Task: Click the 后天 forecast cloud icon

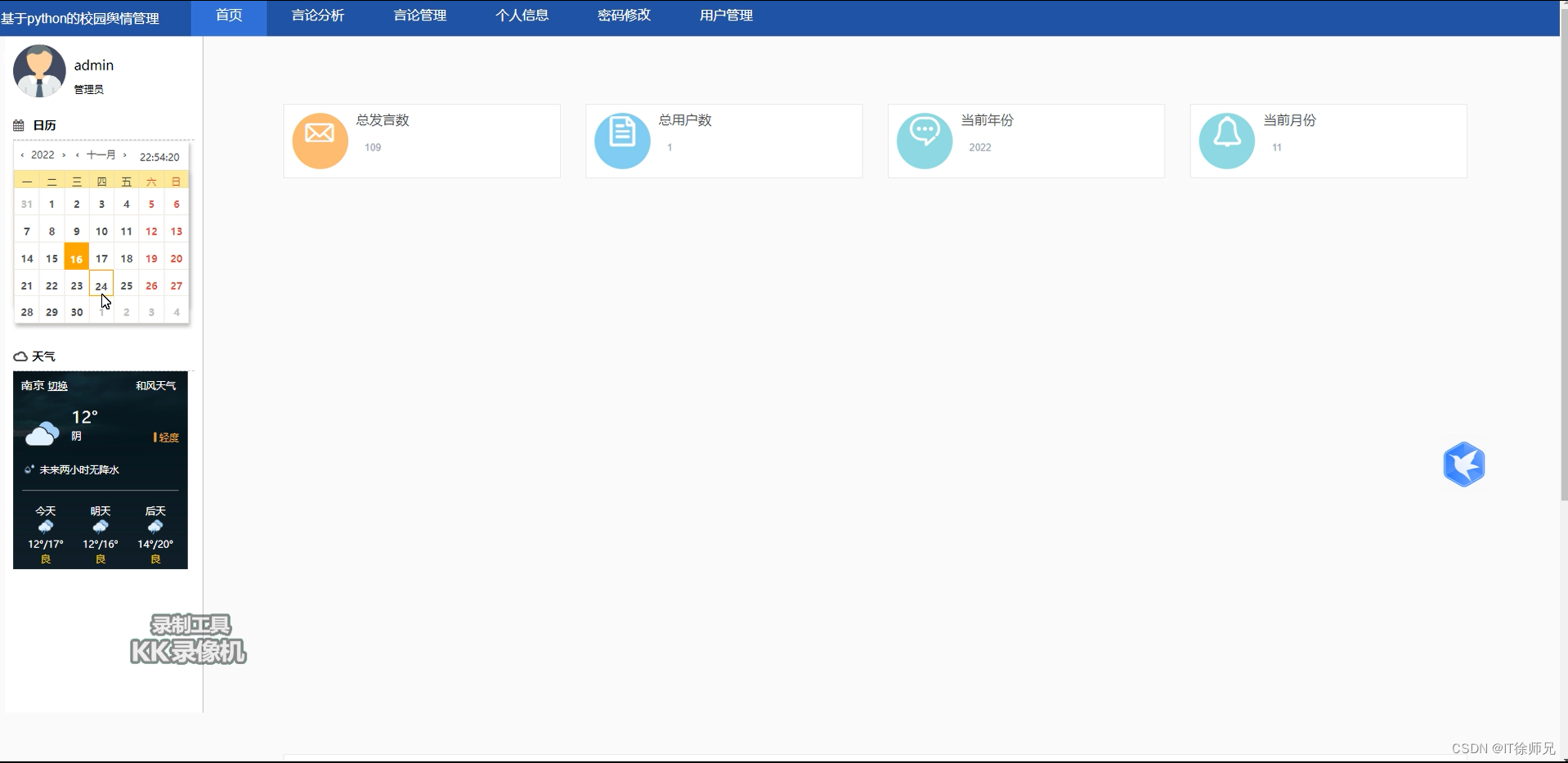Action: 155,527
